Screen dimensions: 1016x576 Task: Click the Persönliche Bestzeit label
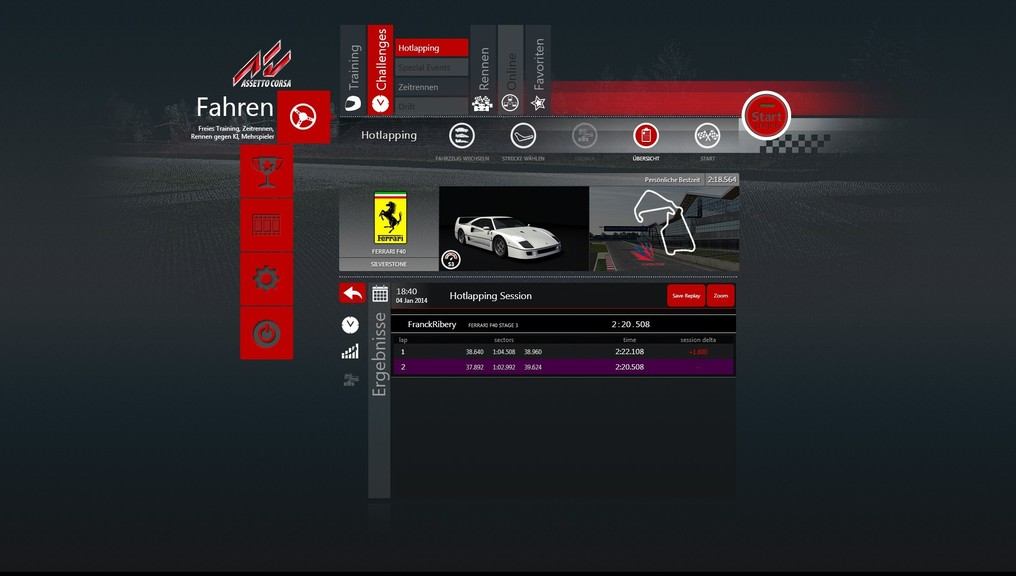click(x=672, y=179)
